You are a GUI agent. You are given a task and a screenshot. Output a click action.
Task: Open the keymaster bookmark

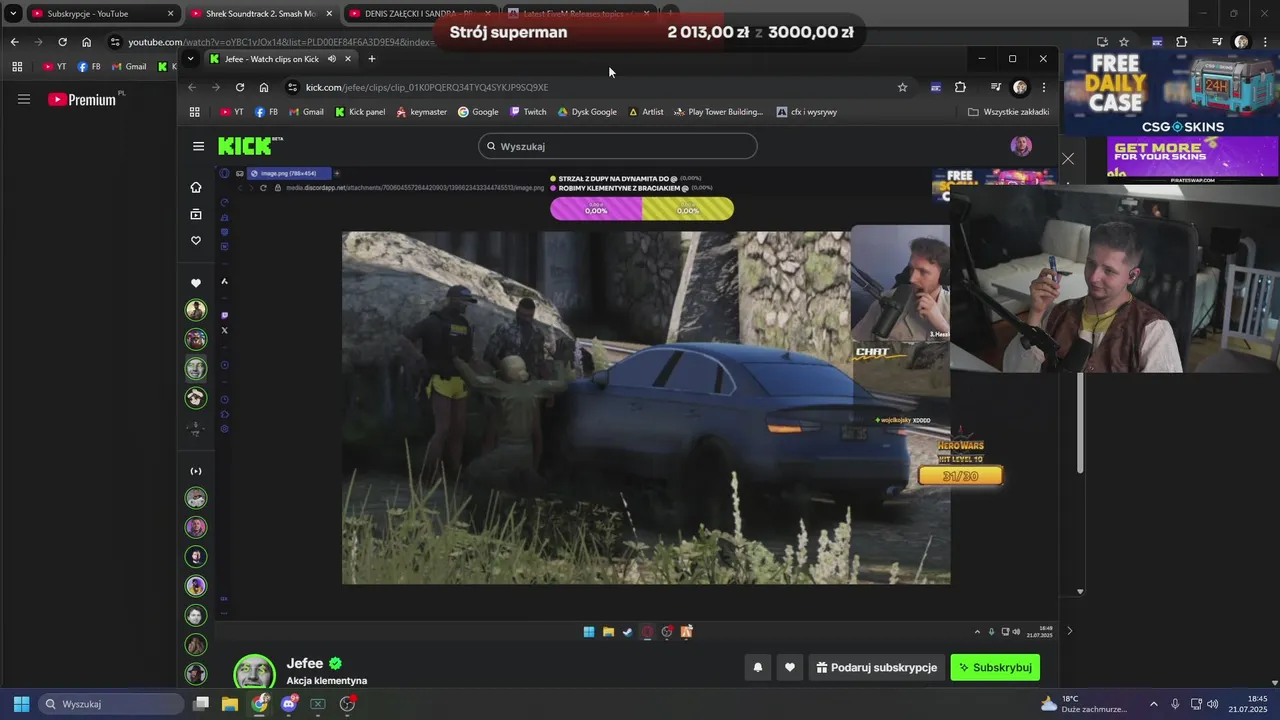pos(421,112)
